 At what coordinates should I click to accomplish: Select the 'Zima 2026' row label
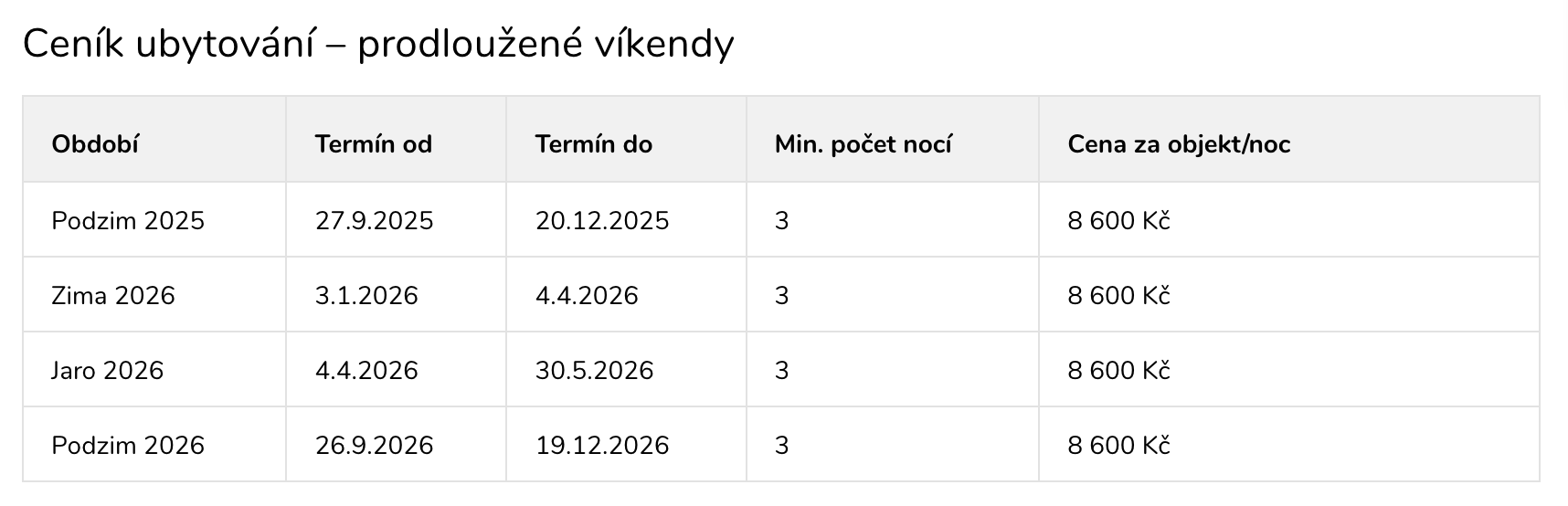(x=113, y=296)
